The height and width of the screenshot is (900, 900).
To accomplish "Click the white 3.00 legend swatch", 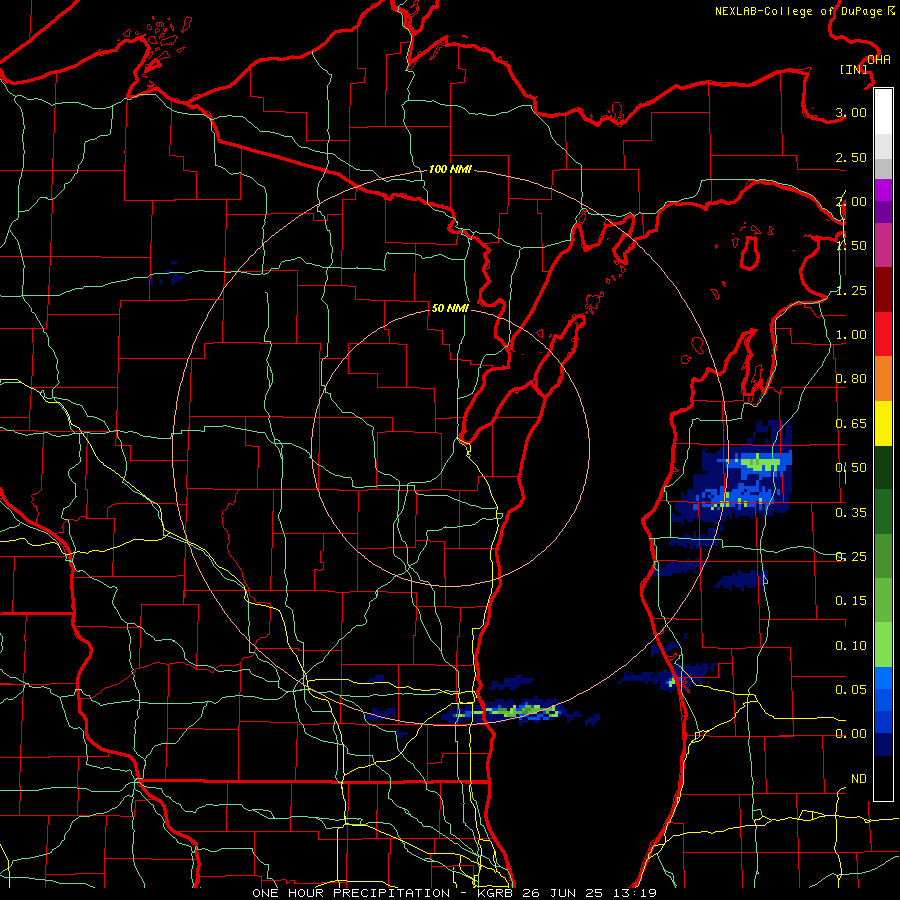I will click(883, 112).
